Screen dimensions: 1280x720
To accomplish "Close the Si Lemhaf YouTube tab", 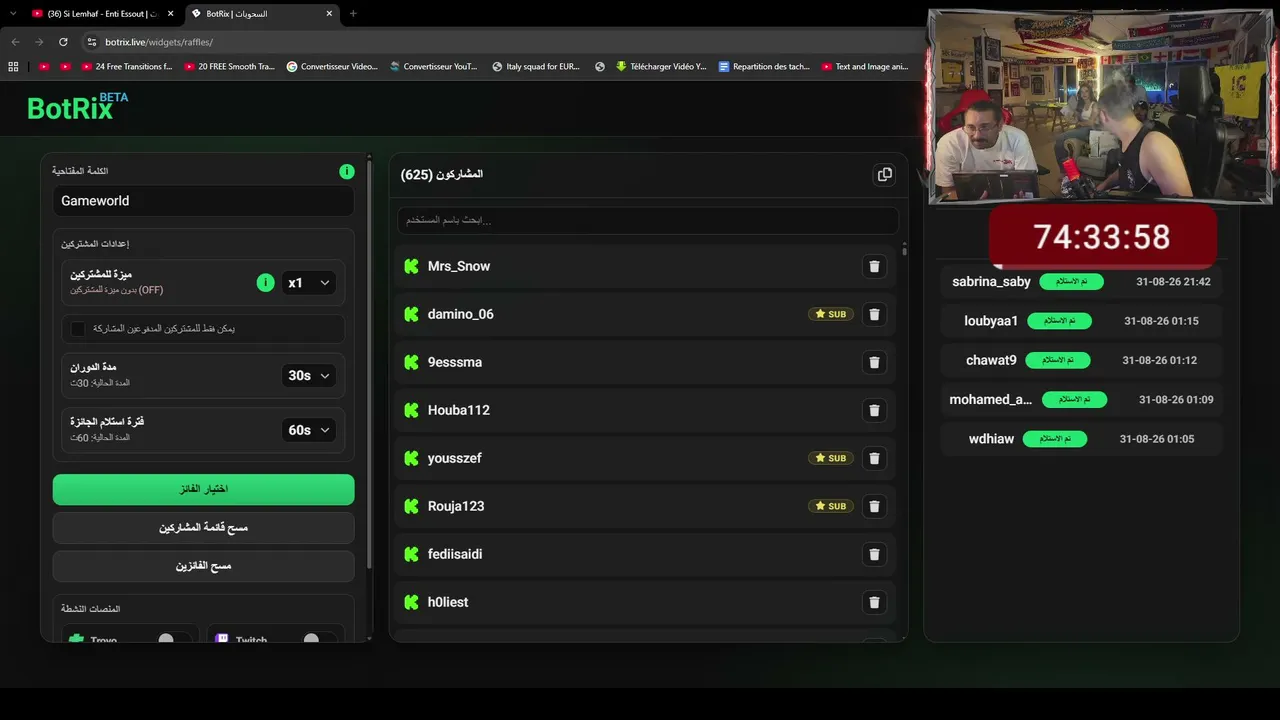I will [x=170, y=14].
